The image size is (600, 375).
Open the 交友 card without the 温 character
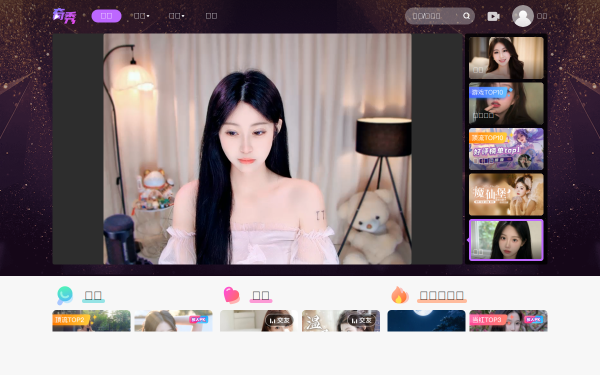point(259,321)
